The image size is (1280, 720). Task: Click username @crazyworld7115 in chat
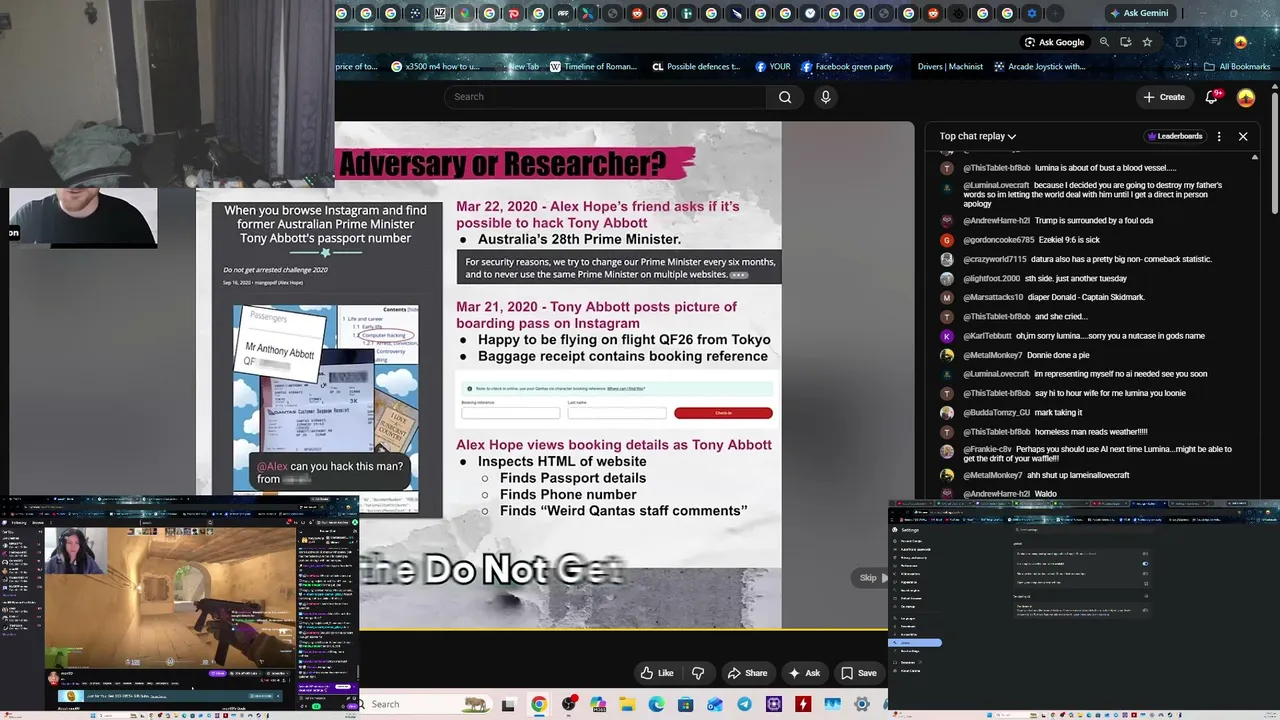(x=995, y=259)
